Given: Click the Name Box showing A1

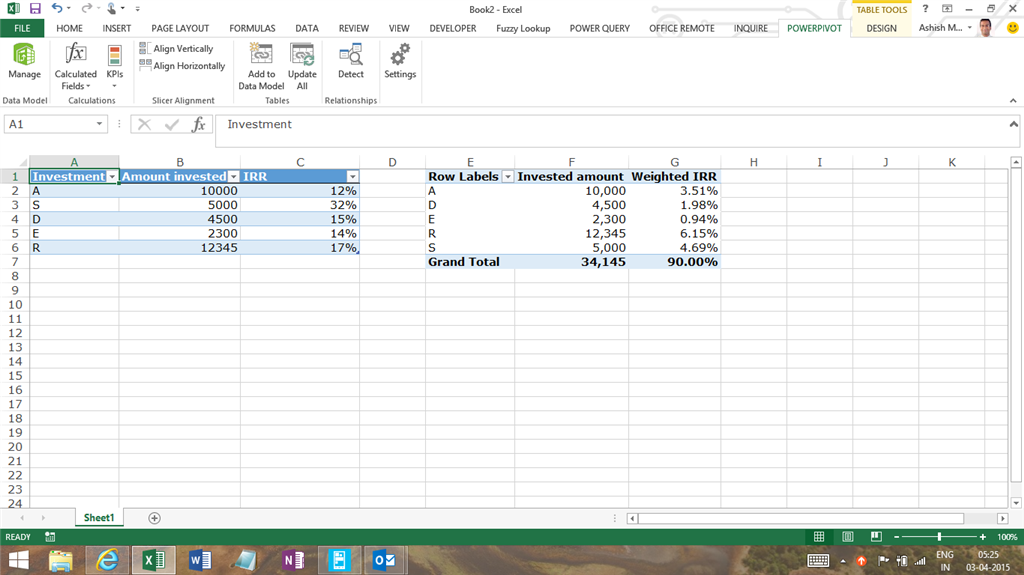Looking at the screenshot, I should pos(50,124).
